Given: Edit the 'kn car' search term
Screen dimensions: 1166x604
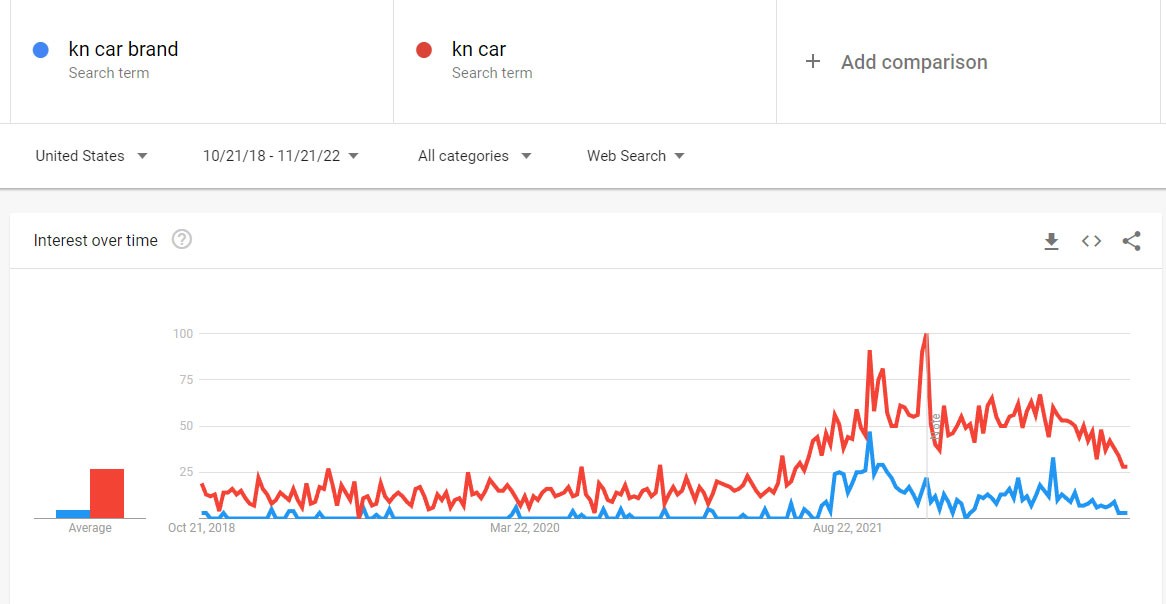Looking at the screenshot, I should click(x=479, y=50).
